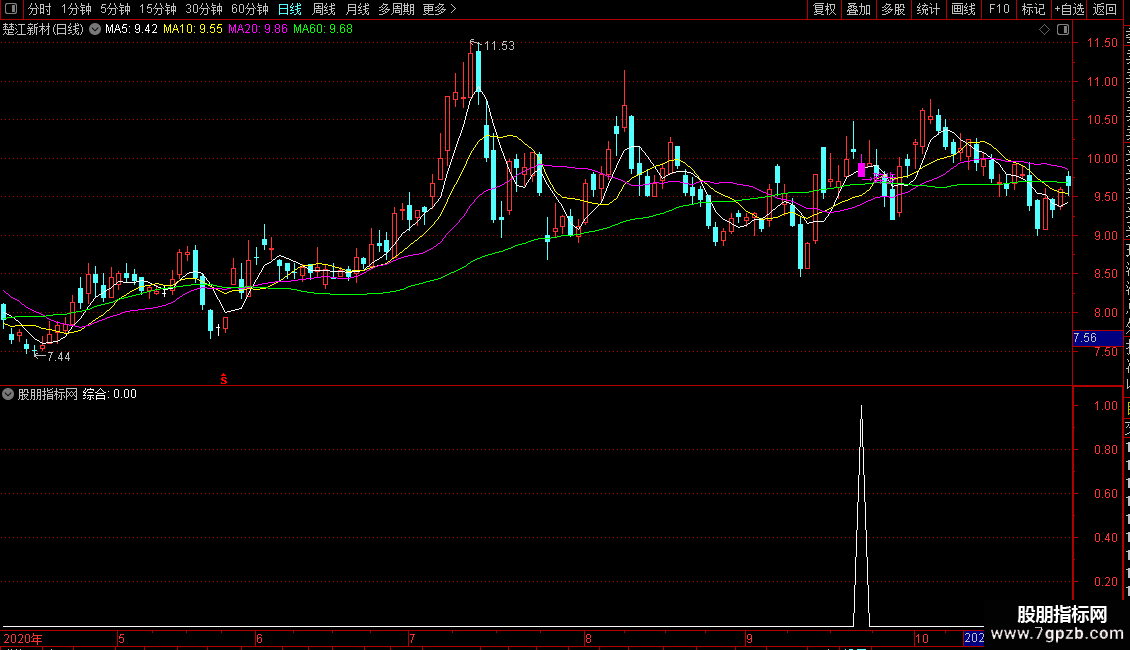Click the 7.56 price marker on axis
The height and width of the screenshot is (650, 1130).
[x=1098, y=338]
